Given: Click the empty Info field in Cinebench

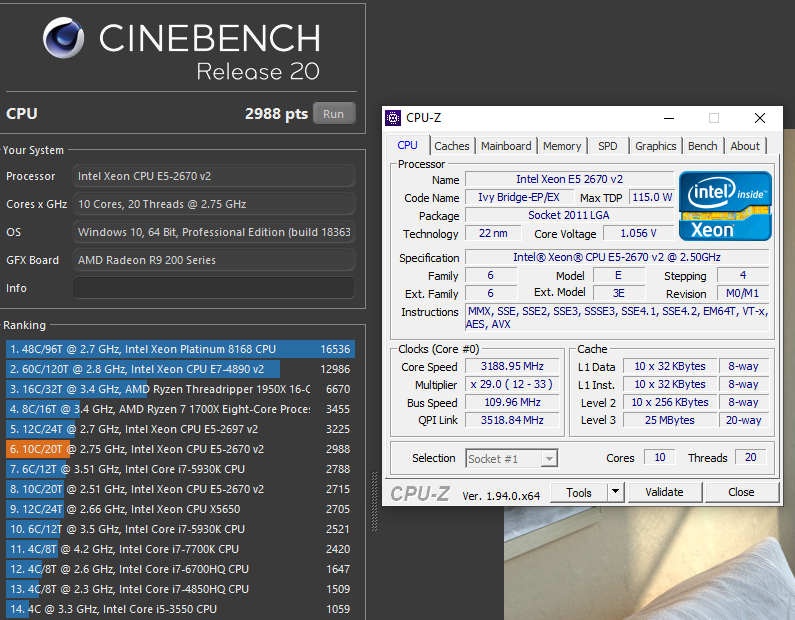Looking at the screenshot, I should click(x=214, y=288).
